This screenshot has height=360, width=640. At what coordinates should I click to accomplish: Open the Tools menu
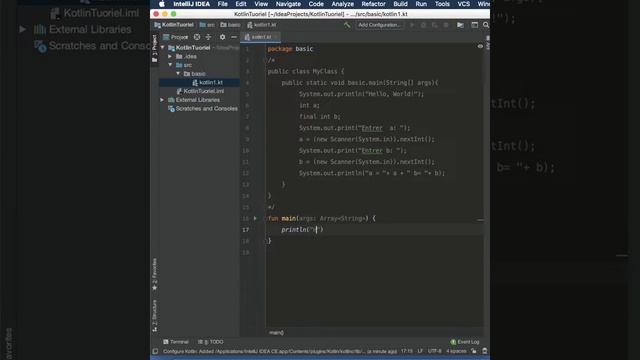pos(442,4)
